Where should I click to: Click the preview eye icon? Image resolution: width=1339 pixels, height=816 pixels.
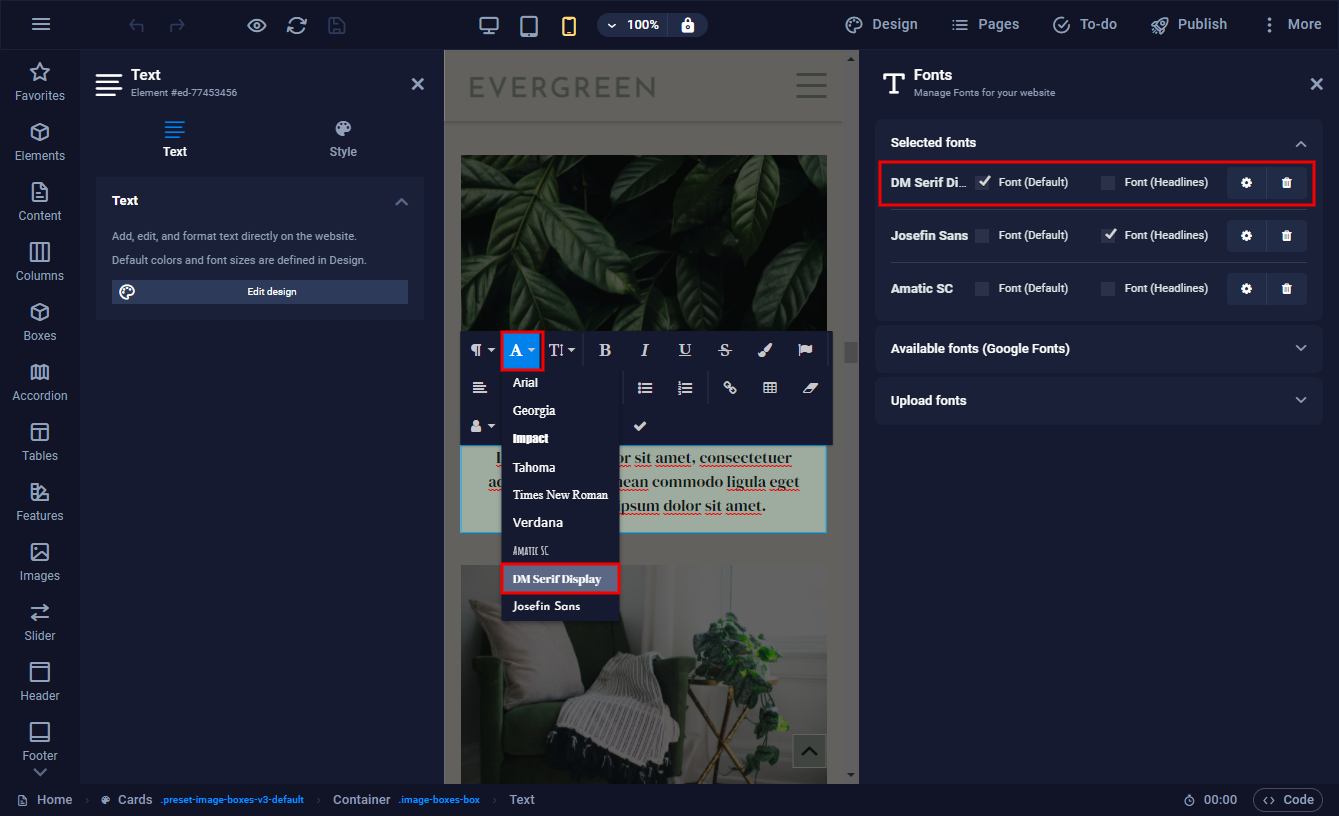tap(257, 25)
